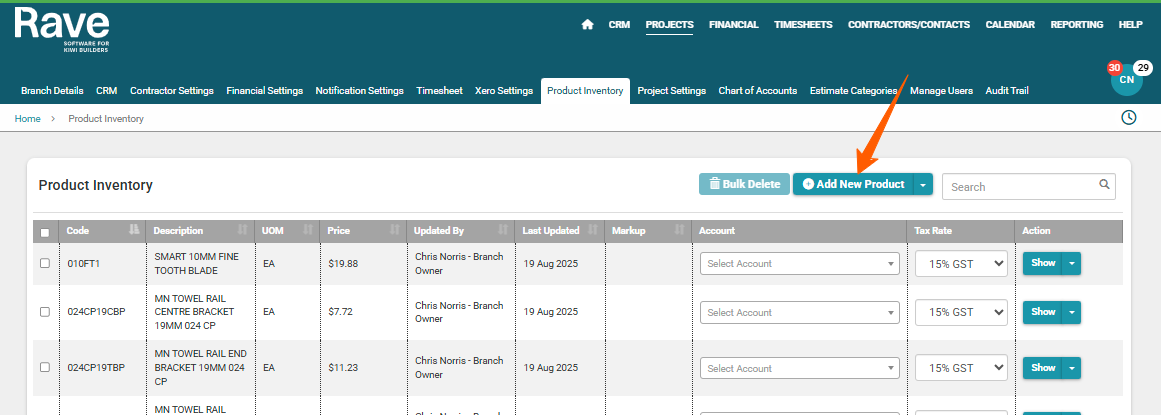
Task: Open the clock history icon
Action: click(1128, 118)
